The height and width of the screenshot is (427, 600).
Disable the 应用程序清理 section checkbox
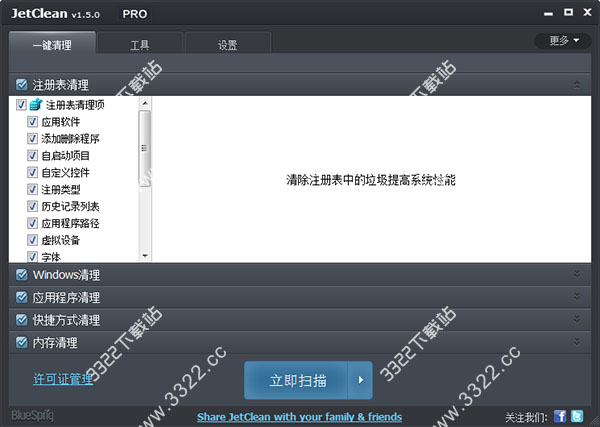tap(22, 297)
